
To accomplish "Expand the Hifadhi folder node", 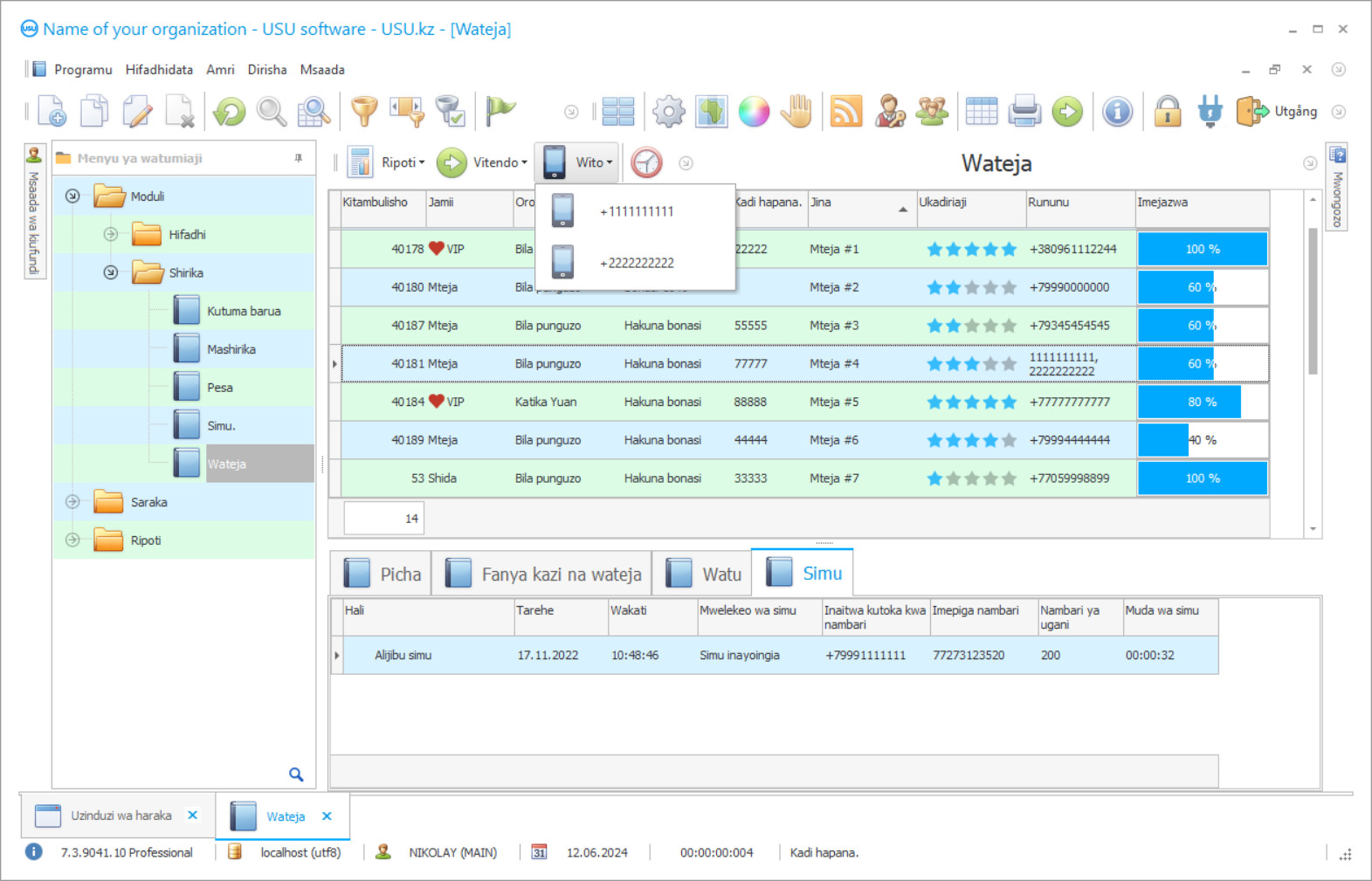I will [x=111, y=234].
